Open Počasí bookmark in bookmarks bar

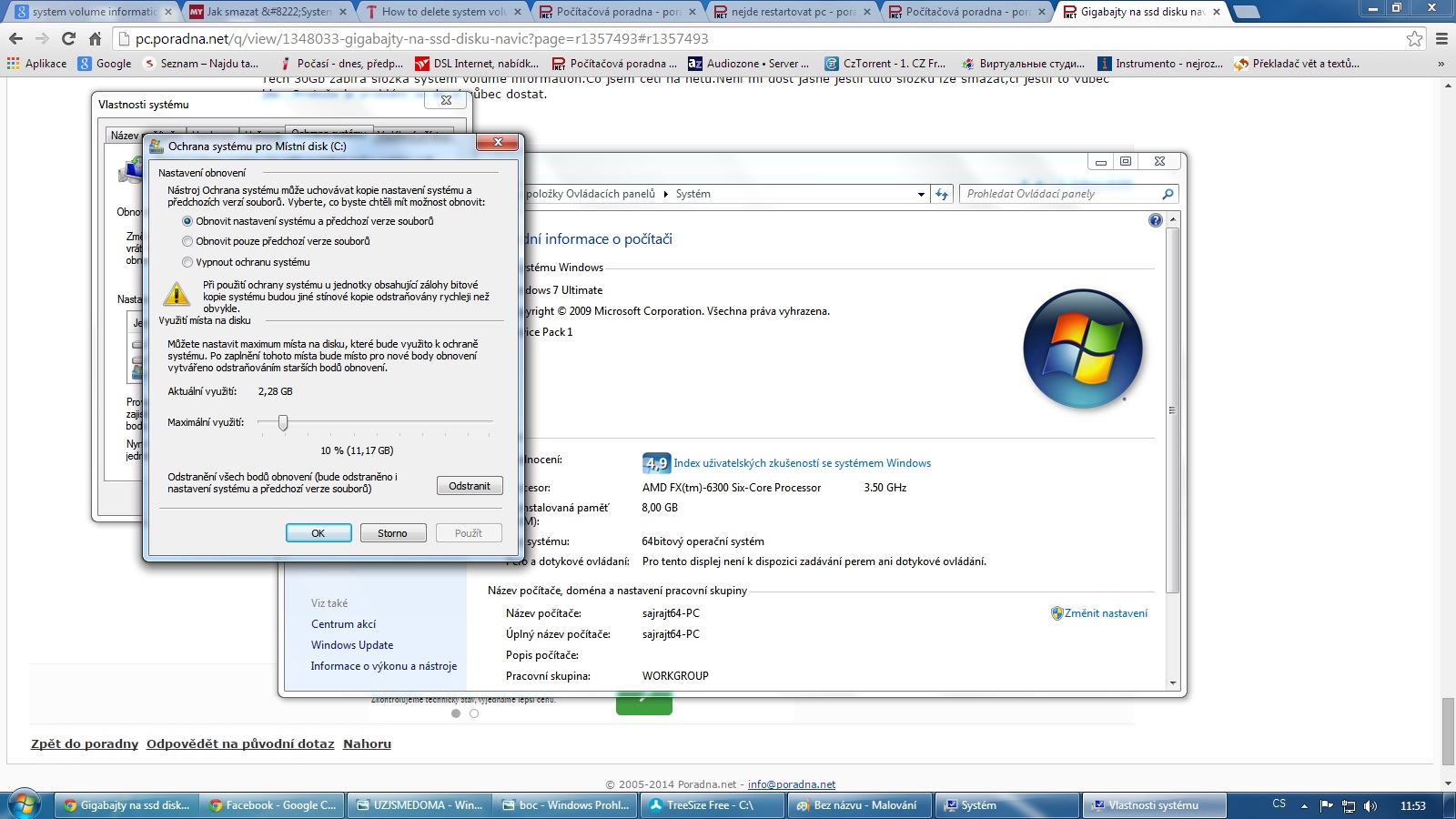341,64
